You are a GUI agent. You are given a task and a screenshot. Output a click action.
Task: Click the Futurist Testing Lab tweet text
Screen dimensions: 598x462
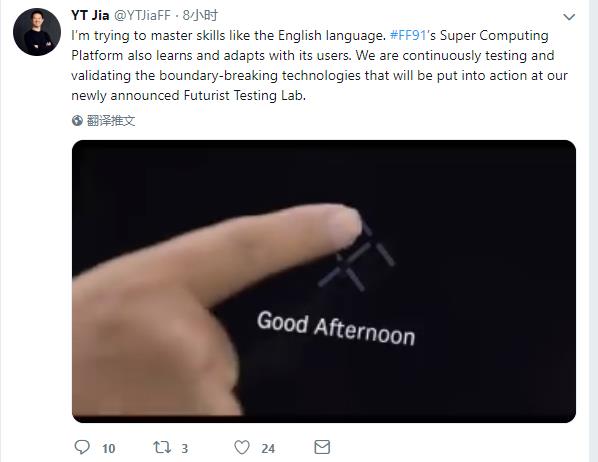click(x=245, y=95)
